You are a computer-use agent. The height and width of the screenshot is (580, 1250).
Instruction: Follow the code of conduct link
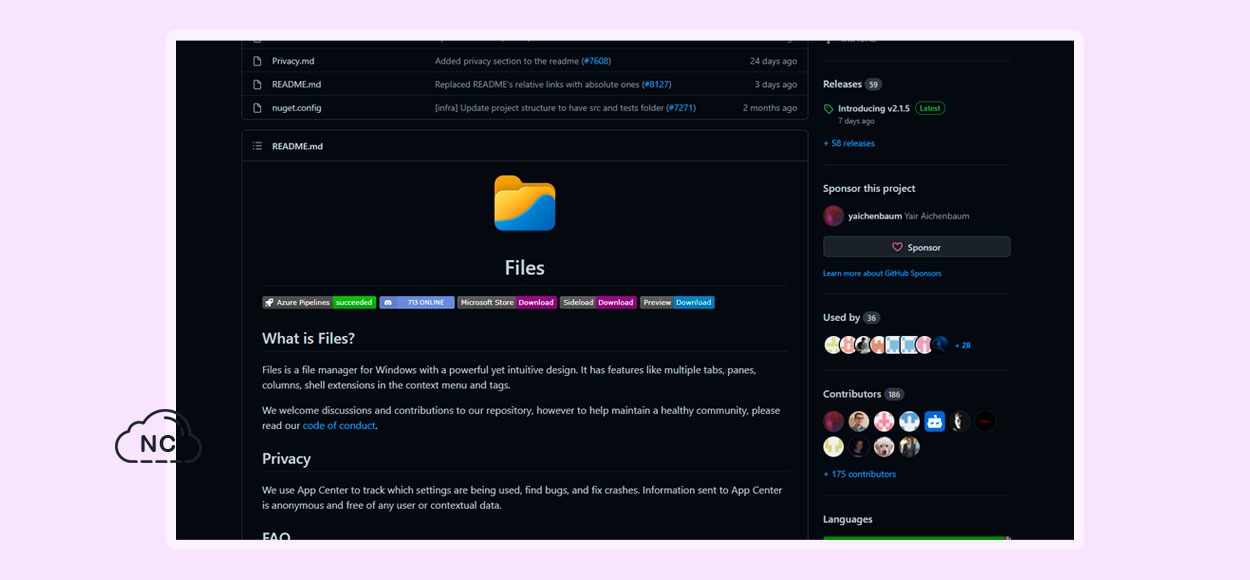(339, 426)
